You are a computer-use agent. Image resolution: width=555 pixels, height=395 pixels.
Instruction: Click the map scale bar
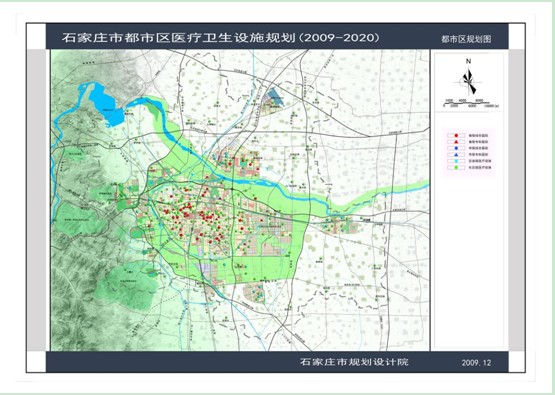471,103
